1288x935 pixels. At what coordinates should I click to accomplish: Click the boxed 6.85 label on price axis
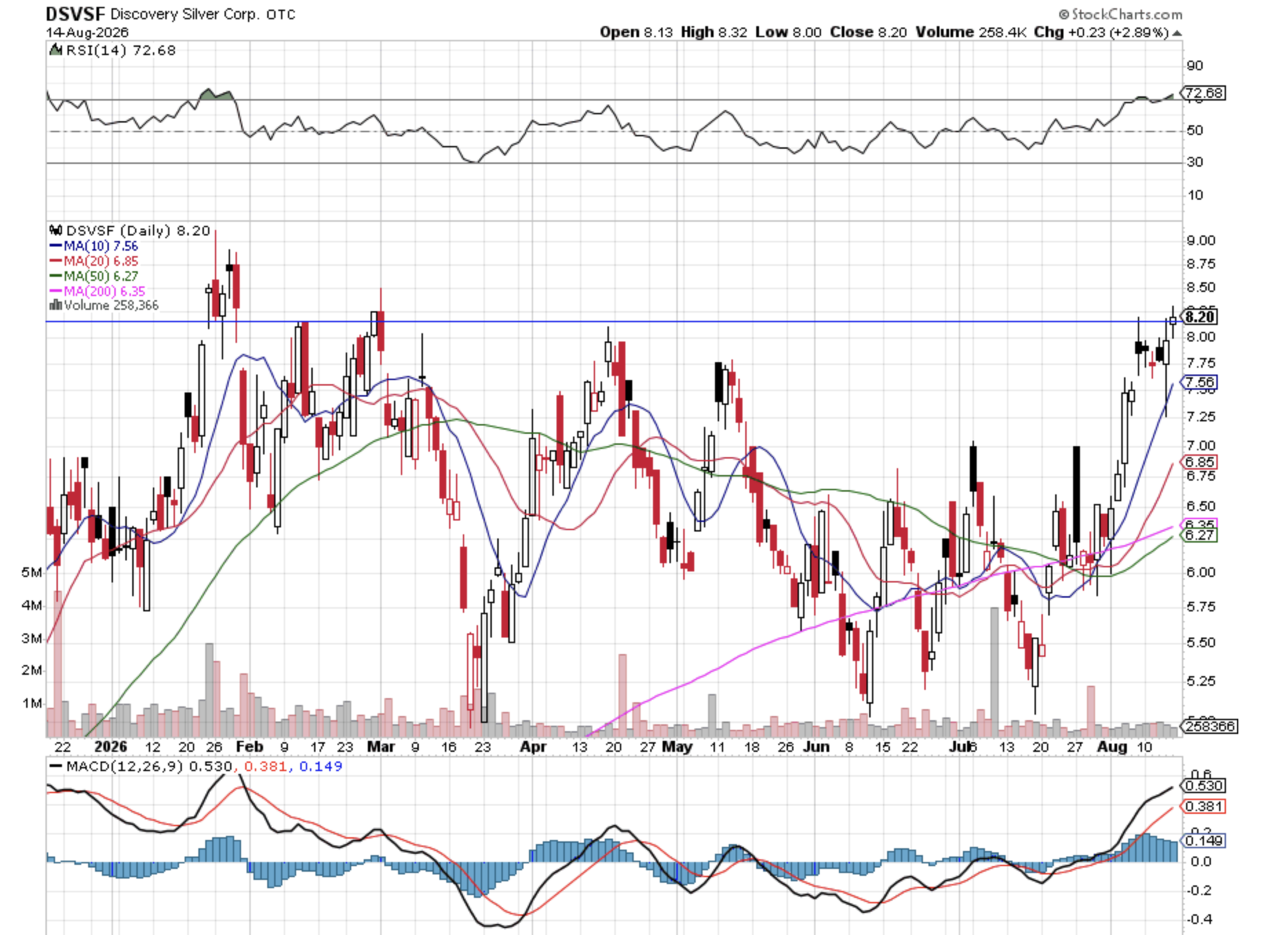pos(1200,462)
